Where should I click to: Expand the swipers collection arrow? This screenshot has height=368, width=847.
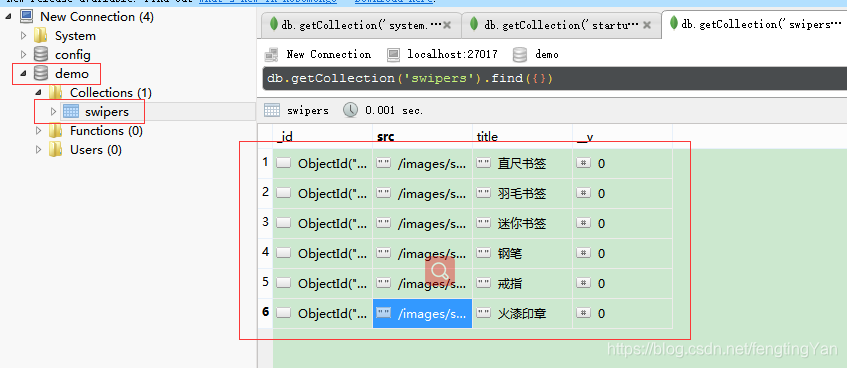pyautogui.click(x=53, y=111)
